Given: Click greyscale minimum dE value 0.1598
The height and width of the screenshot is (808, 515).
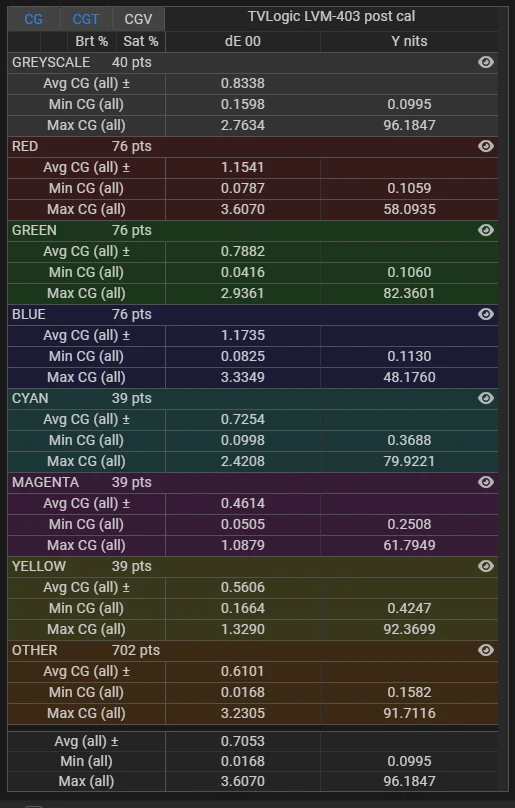Looking at the screenshot, I should click(x=243, y=105).
